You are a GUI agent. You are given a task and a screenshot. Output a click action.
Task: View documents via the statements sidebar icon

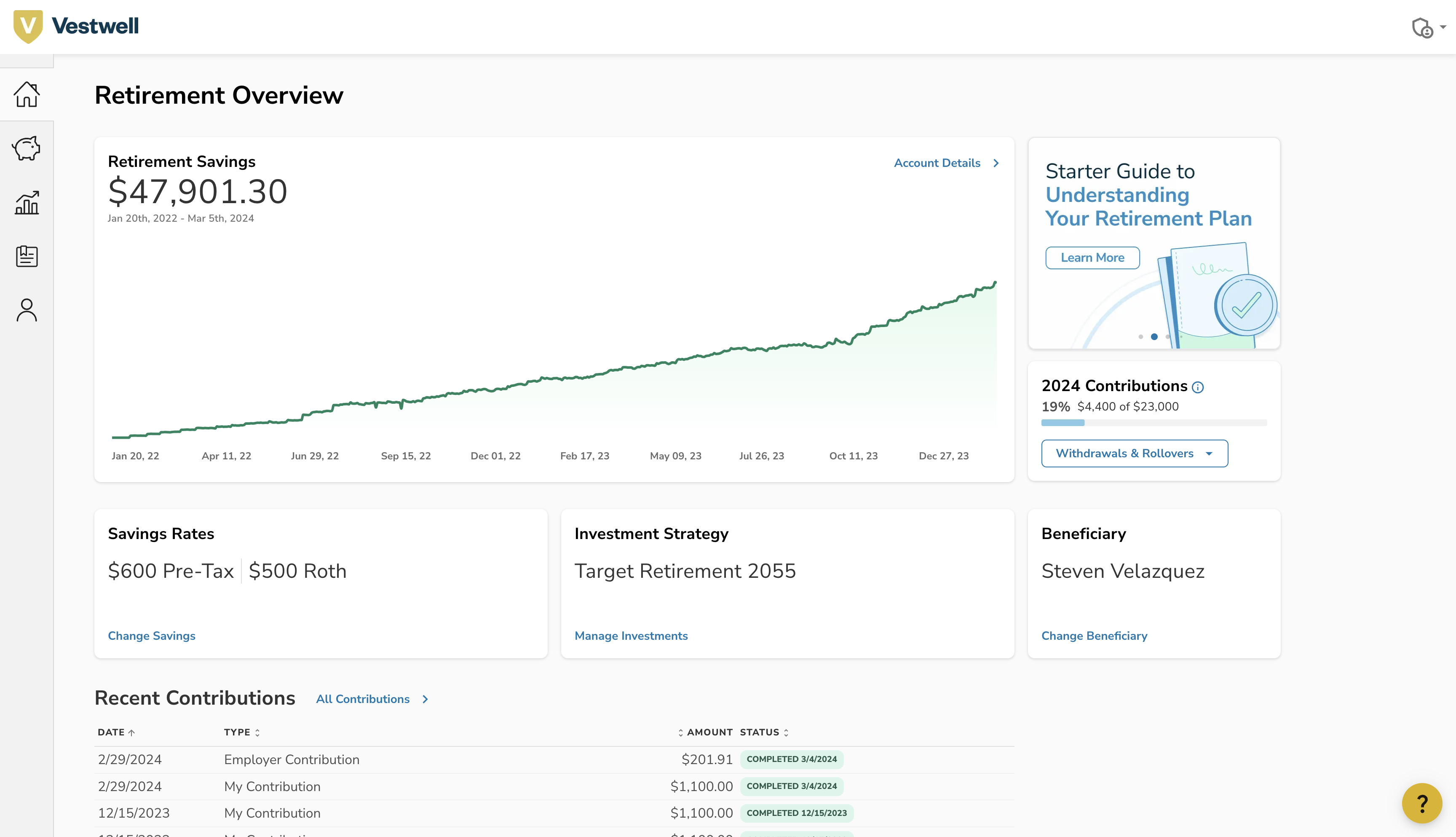(26, 256)
